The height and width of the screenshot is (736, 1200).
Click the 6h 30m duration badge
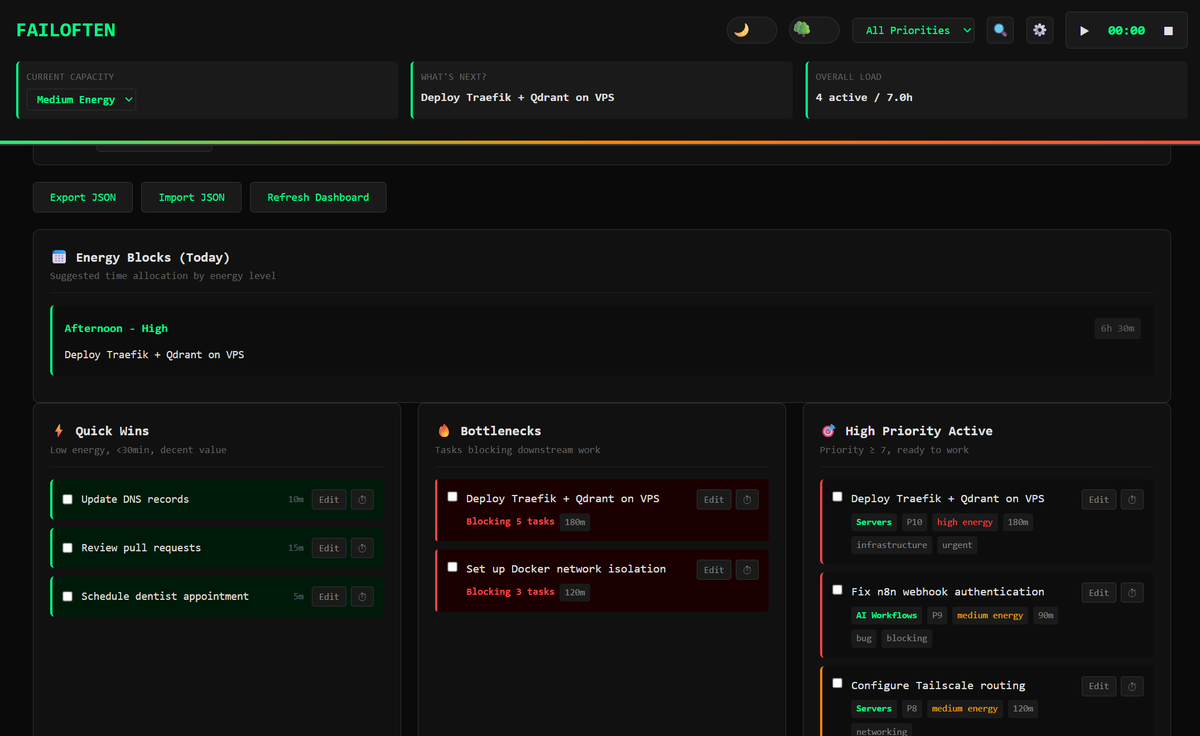(x=1117, y=328)
